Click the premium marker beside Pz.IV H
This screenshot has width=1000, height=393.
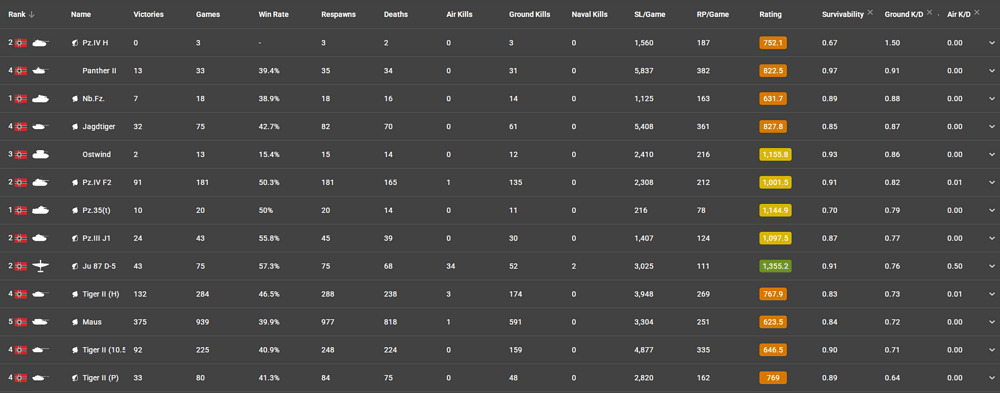tap(75, 43)
